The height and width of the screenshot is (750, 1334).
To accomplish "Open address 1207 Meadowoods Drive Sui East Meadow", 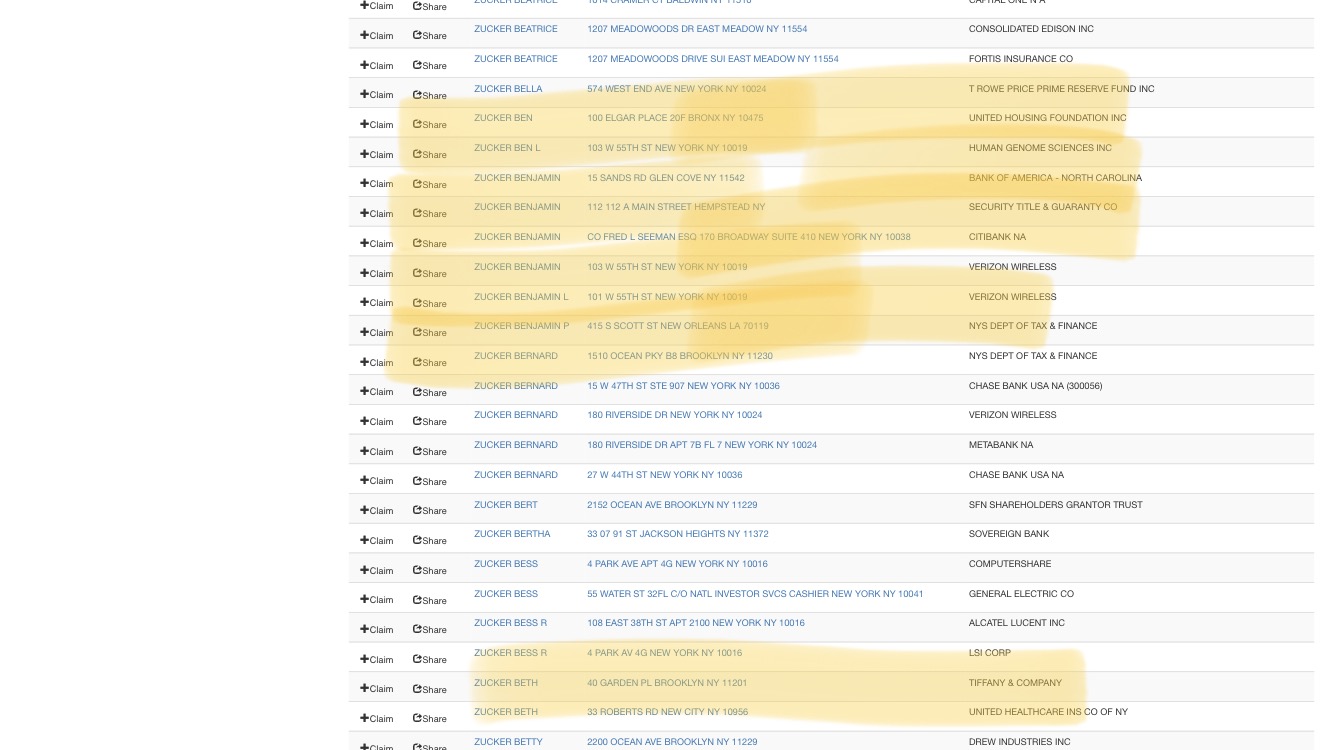I will tap(713, 59).
